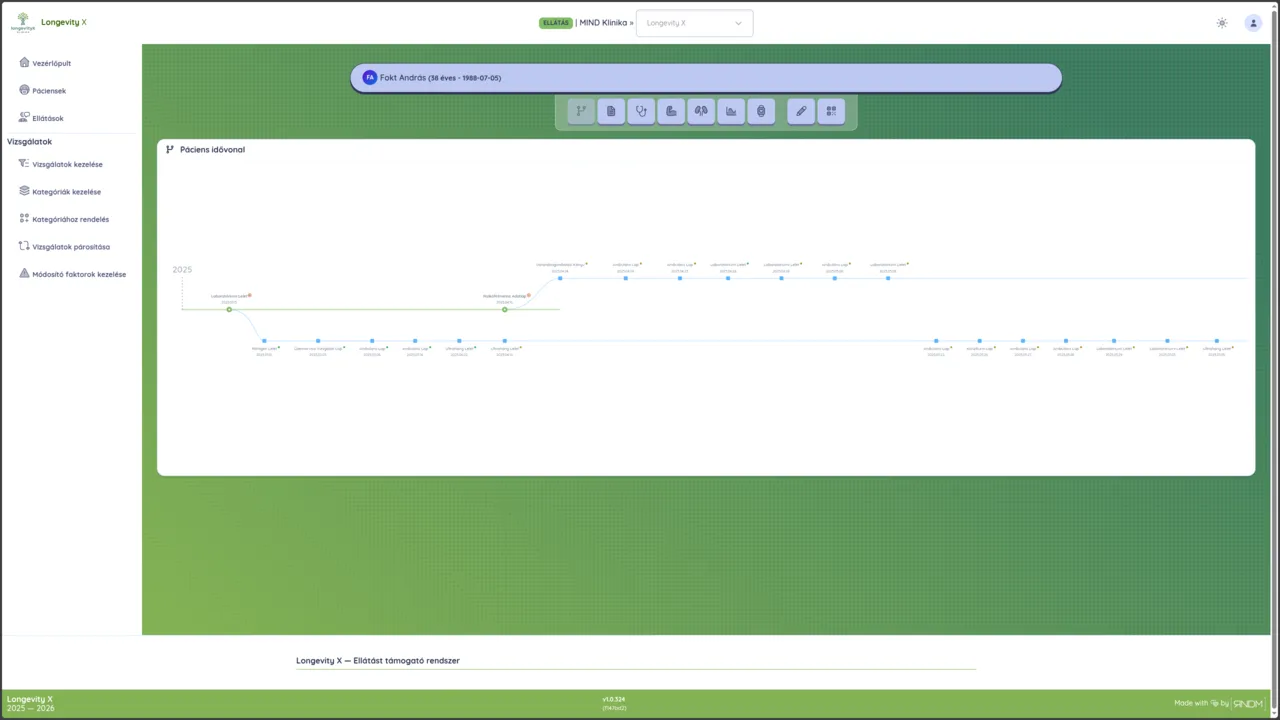
Task: Click the Longevity X tree logo
Action: (x=23, y=22)
